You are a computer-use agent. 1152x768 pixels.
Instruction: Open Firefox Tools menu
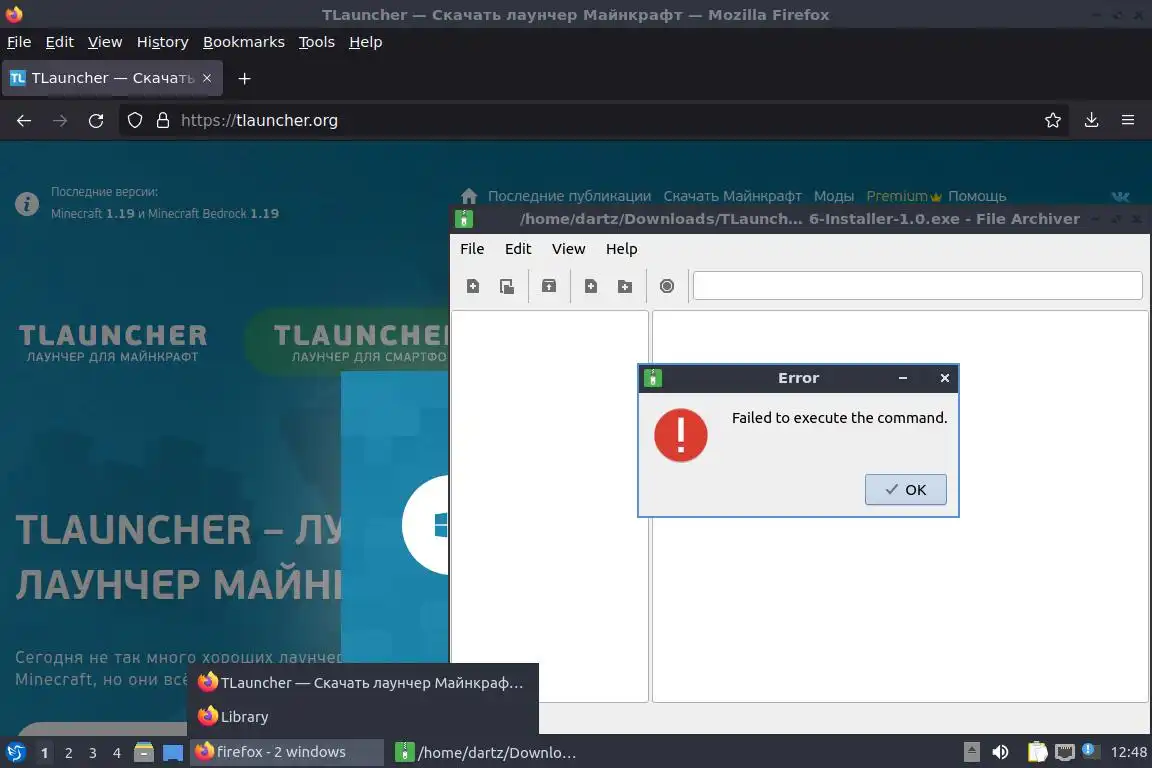[x=317, y=42]
